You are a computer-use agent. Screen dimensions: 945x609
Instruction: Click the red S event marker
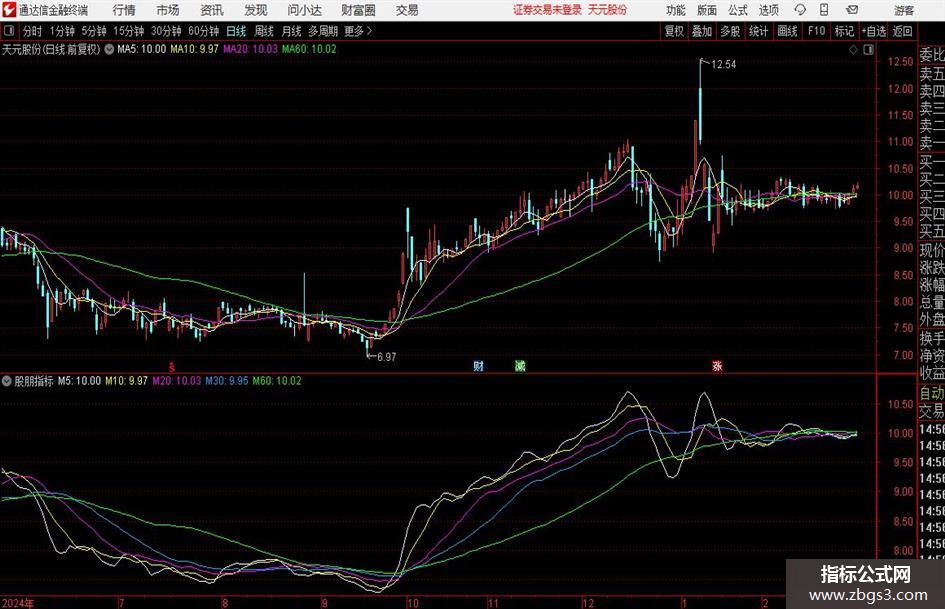pos(172,367)
